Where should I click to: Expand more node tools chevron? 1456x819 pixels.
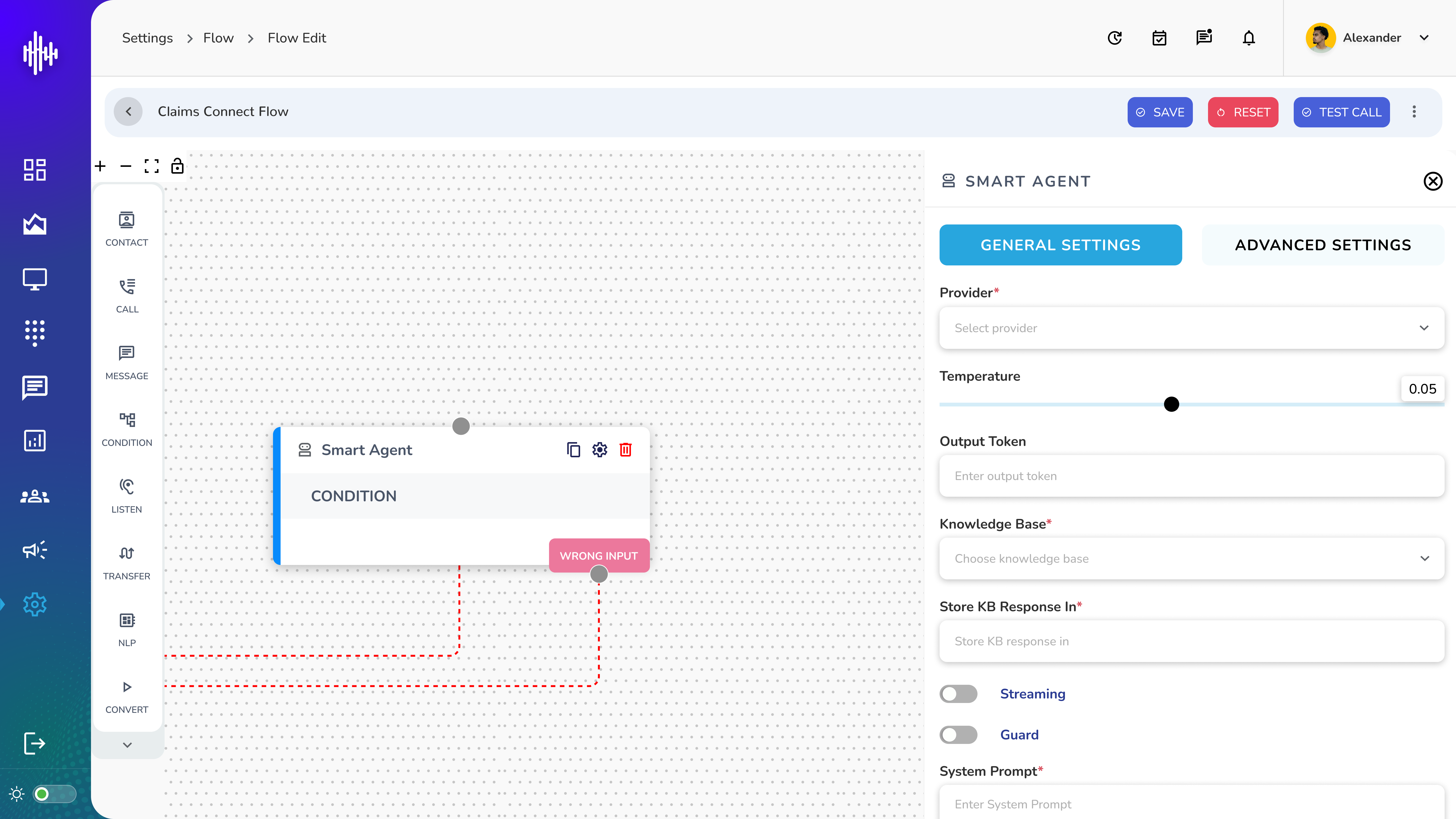tap(127, 745)
